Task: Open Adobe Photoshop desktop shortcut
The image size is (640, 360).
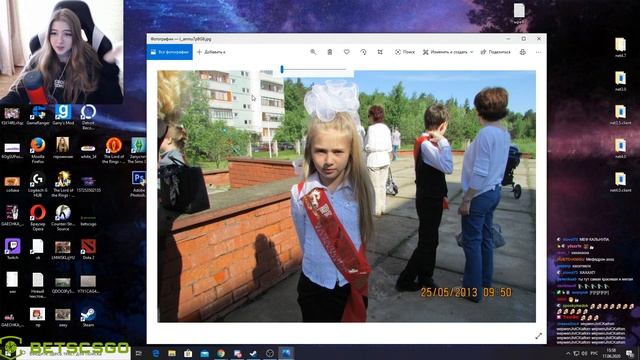Action: tap(138, 184)
